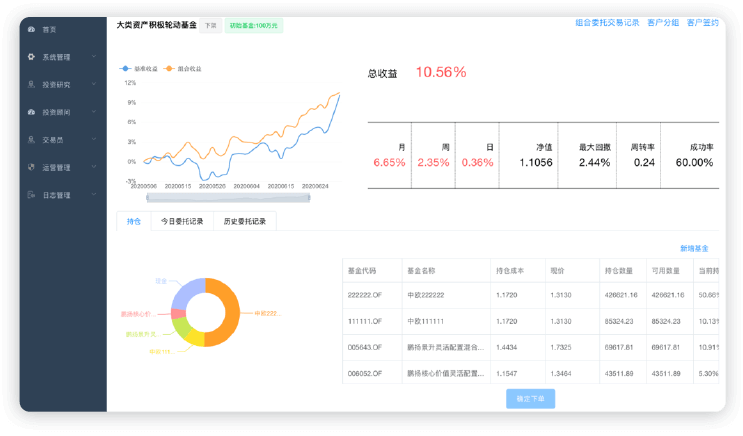Click the 日志管理 document icon
Screen dimensions: 743x436
pyautogui.click(x=32, y=195)
